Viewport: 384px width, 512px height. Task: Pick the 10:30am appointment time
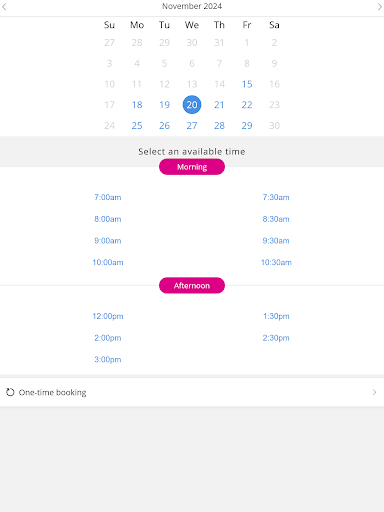click(276, 262)
